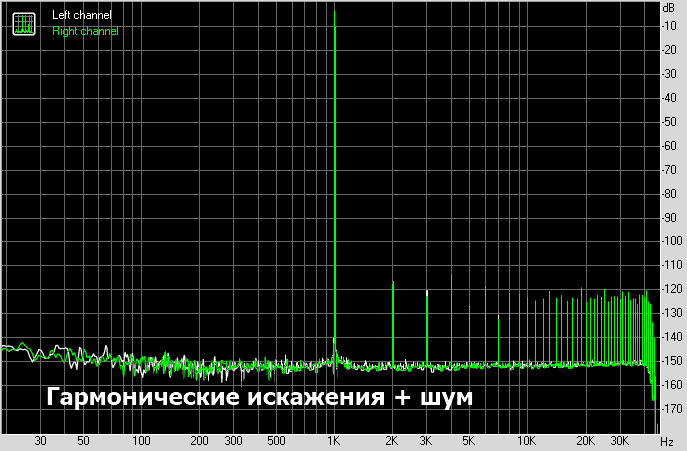Click the -170 dB scale label
The height and width of the screenshot is (451, 687).
click(672, 408)
